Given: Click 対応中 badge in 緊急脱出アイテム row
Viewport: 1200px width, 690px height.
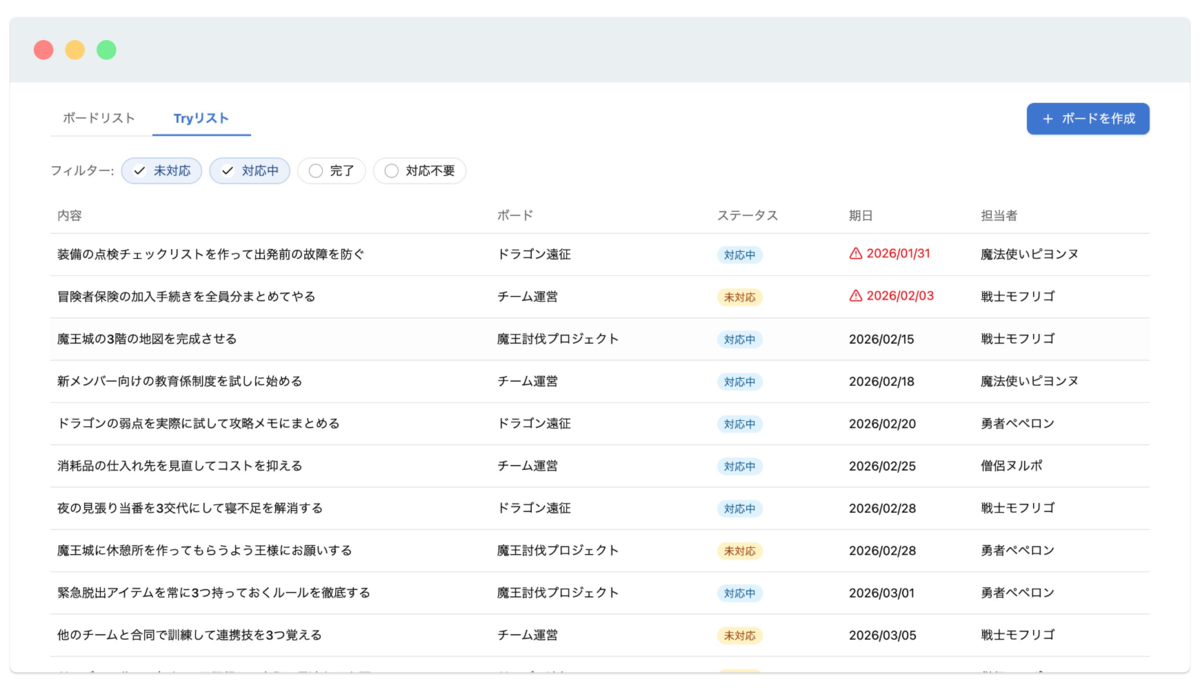Looking at the screenshot, I should [740, 593].
